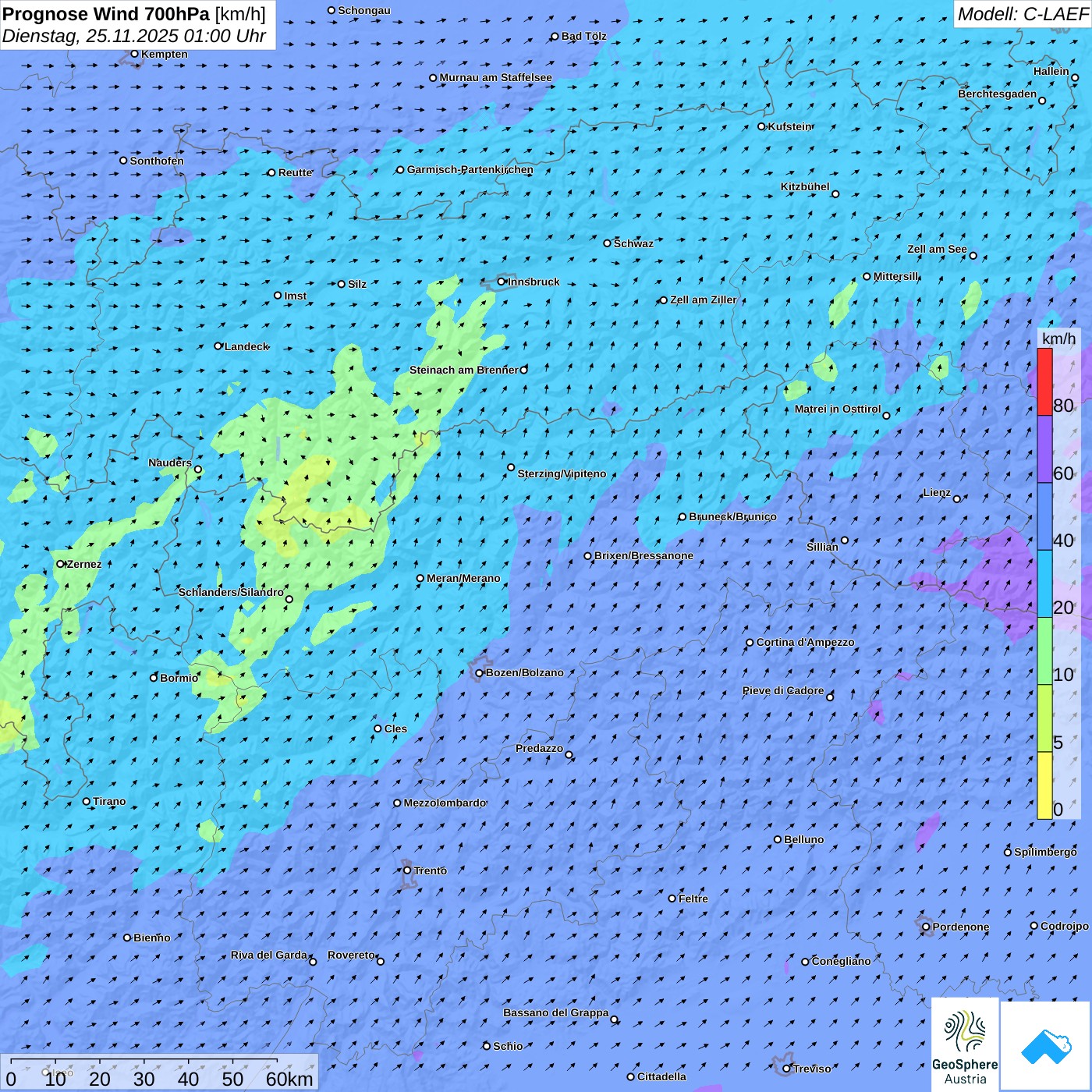The image size is (1092, 1092).
Task: Click the Sonthofen label
Action: point(157,161)
